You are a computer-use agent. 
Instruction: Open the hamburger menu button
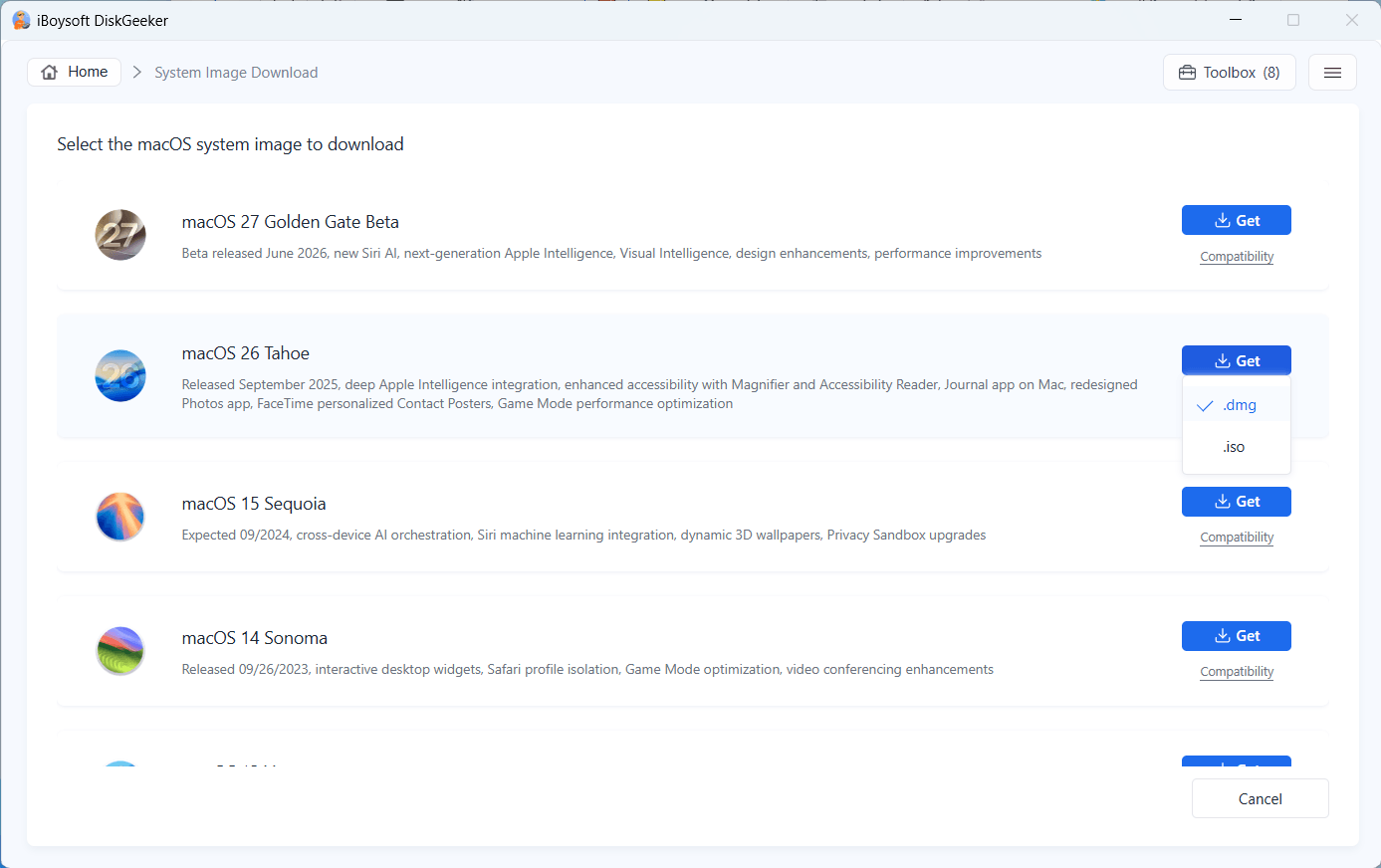click(1332, 73)
